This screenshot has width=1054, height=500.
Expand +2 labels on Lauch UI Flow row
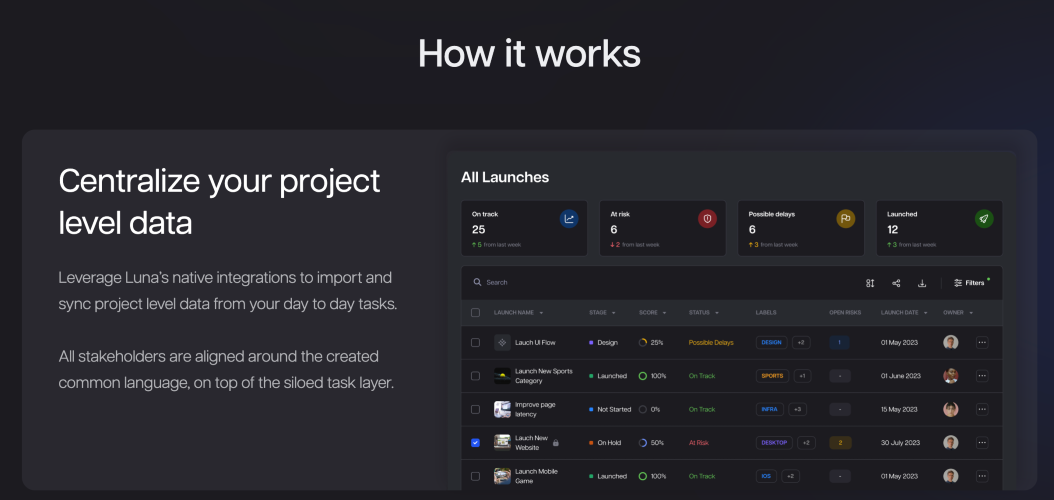point(801,342)
